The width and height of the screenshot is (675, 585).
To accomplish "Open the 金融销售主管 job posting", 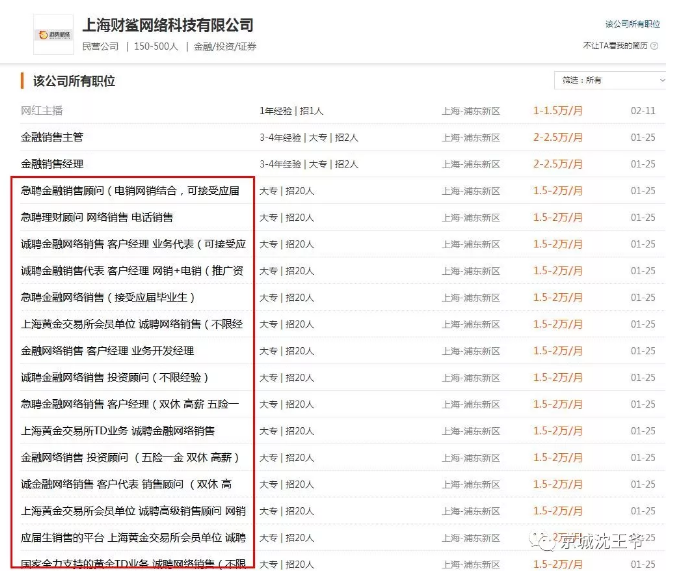I will (x=52, y=137).
